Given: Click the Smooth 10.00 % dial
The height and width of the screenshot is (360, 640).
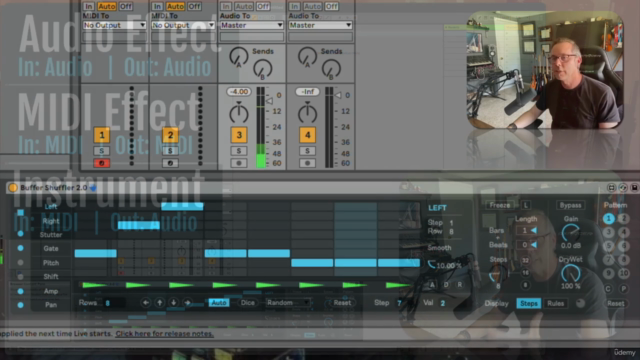Looking at the screenshot, I should tap(432, 265).
